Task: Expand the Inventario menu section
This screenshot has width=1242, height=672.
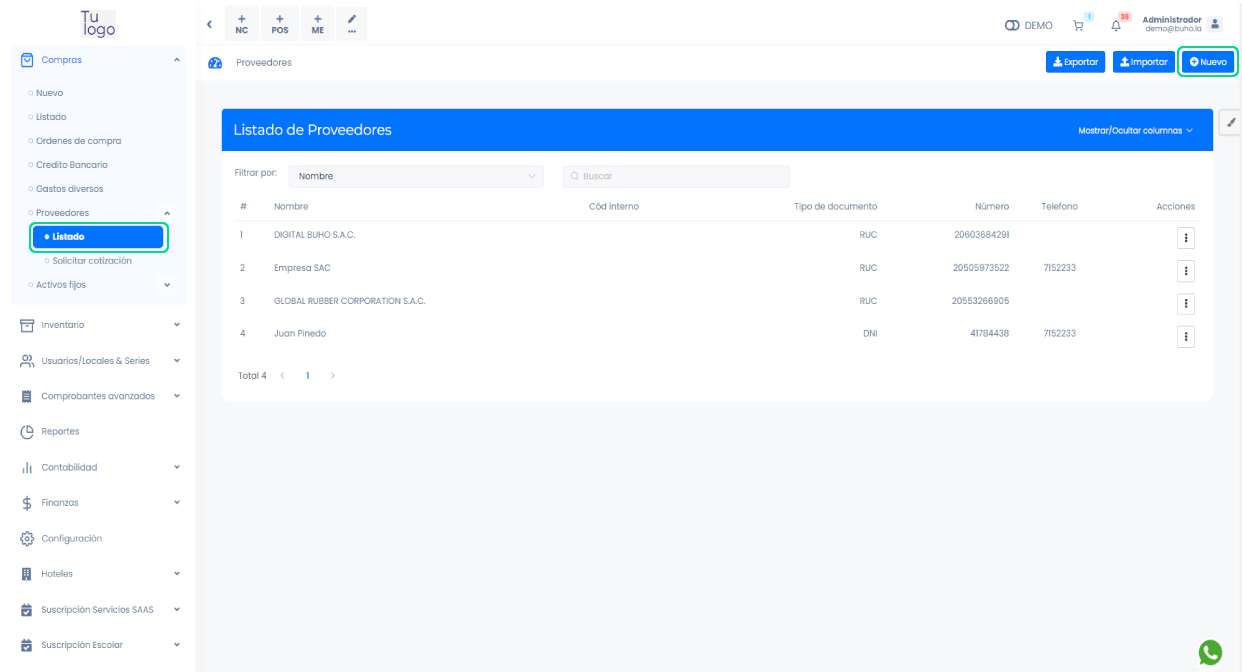Action: pos(98,325)
